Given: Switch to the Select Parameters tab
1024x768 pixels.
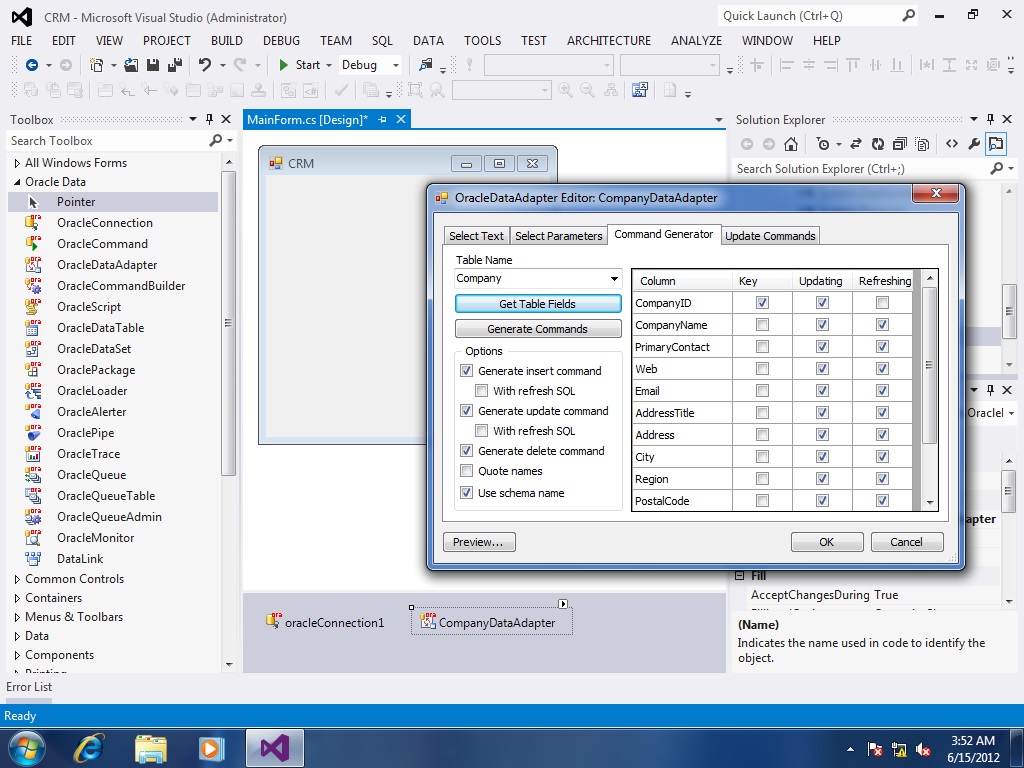Looking at the screenshot, I should point(558,236).
